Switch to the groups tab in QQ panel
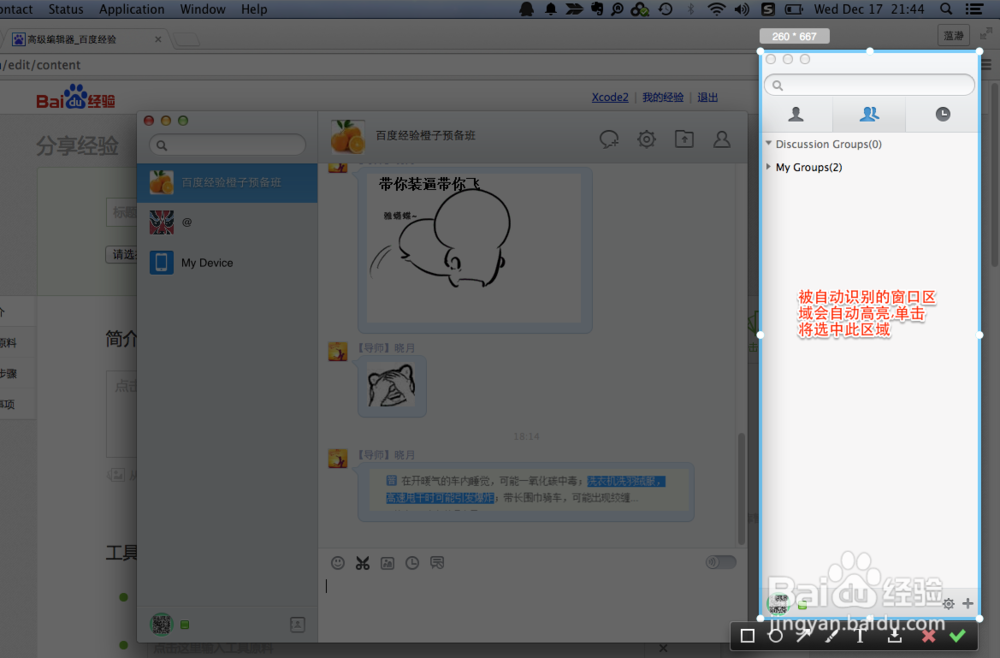Screen dimensions: 1000x658 [x=869, y=114]
